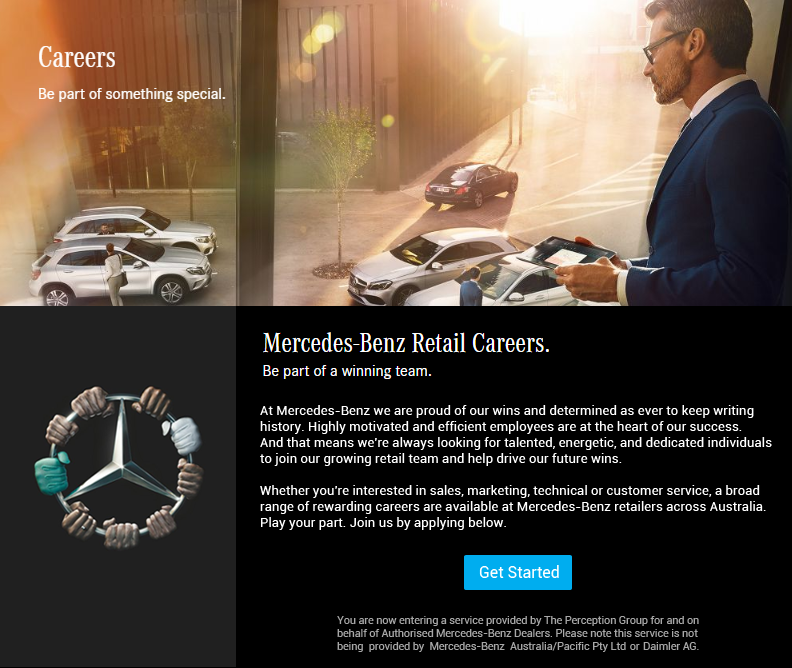
Task: Click the woman standing beside the silver SUV
Action: [115, 274]
